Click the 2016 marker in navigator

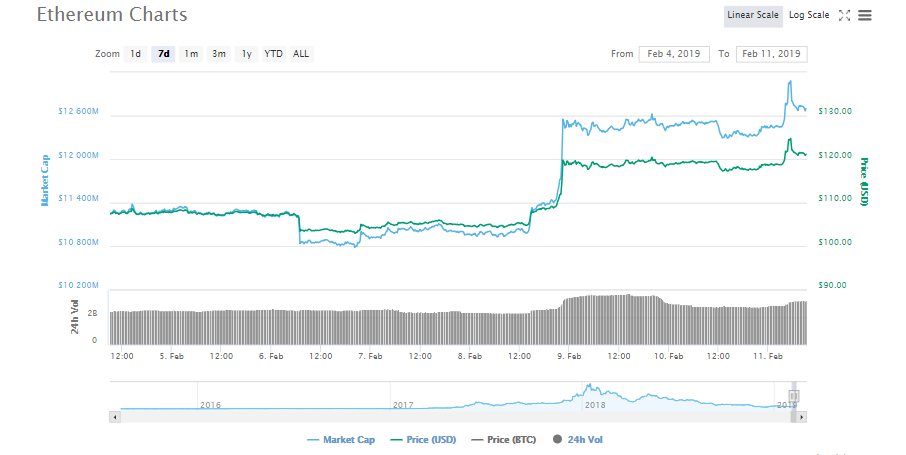pos(210,405)
